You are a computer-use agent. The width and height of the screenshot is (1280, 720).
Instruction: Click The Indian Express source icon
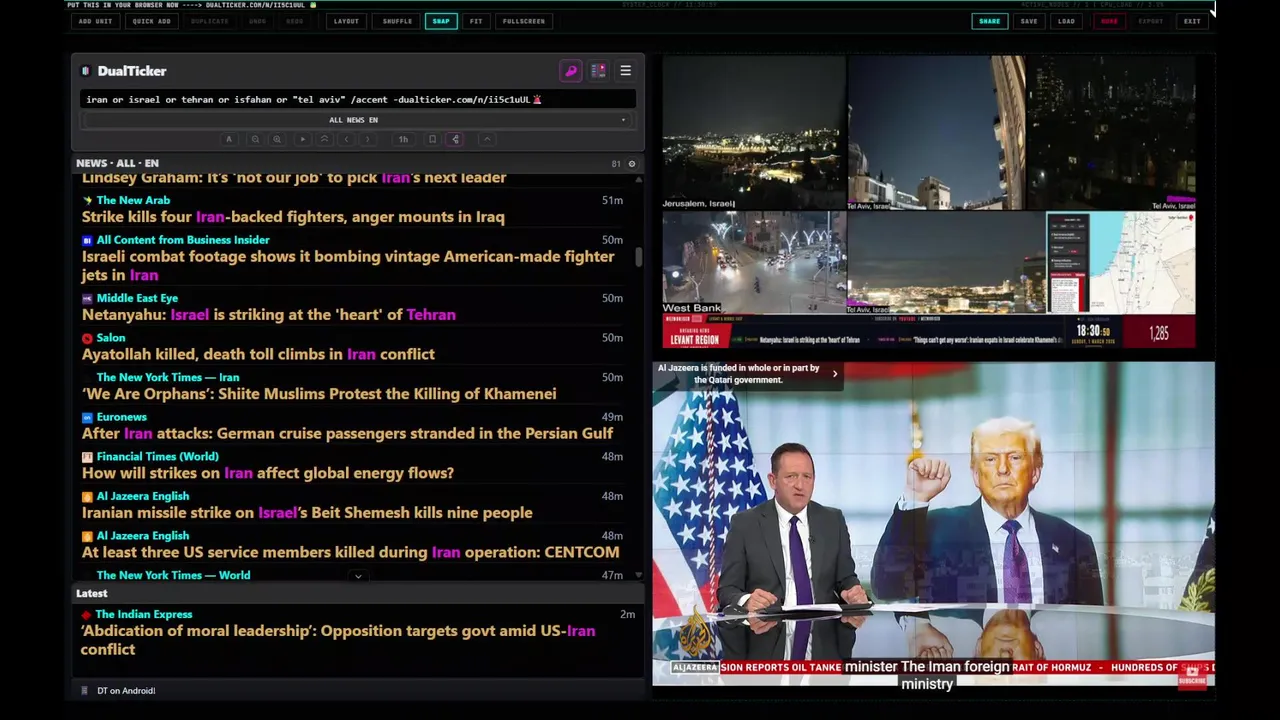click(x=87, y=615)
